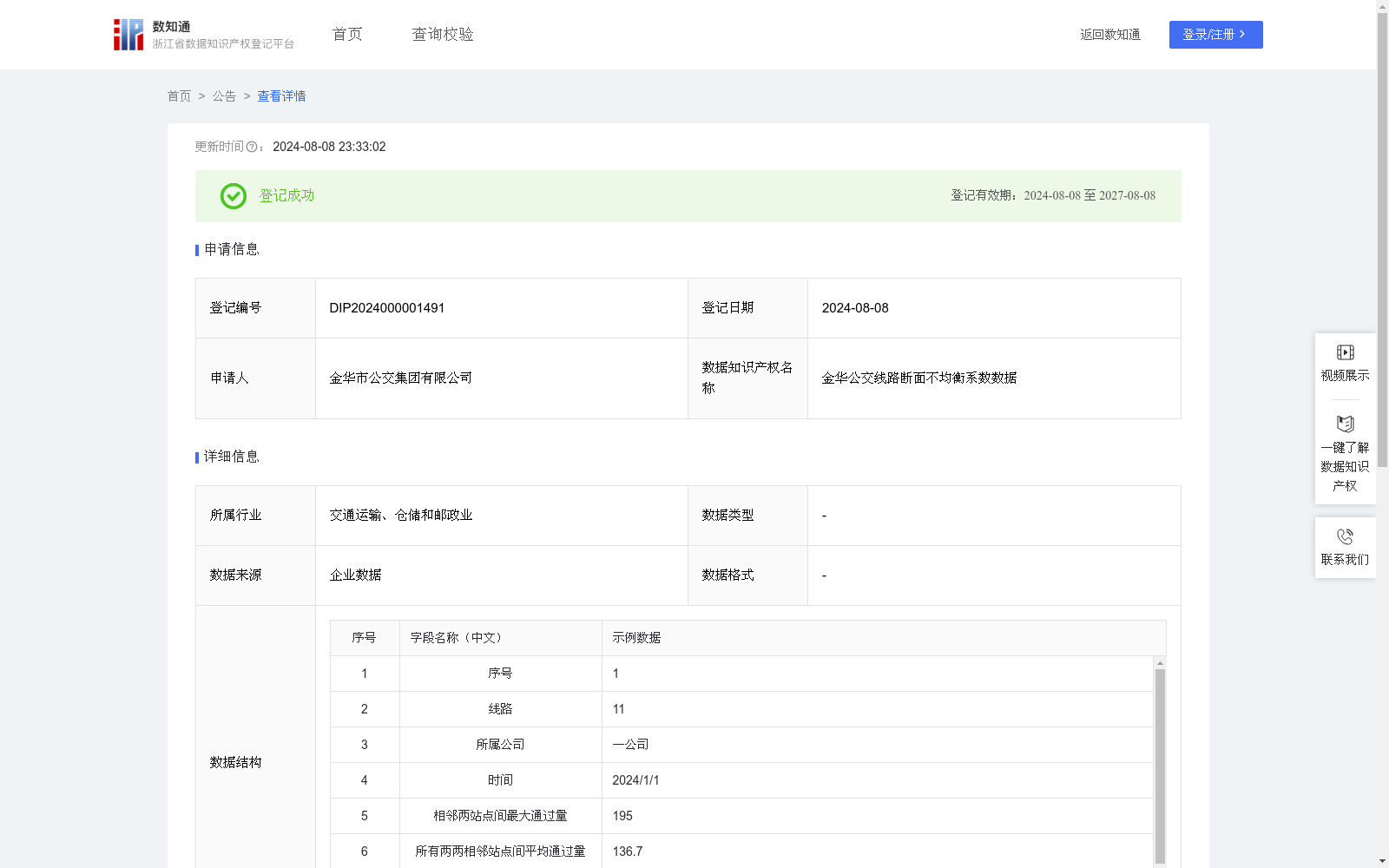Select the 所有两两相邻站点间平均通过量 field cell
The width and height of the screenshot is (1389, 868).
[500, 852]
